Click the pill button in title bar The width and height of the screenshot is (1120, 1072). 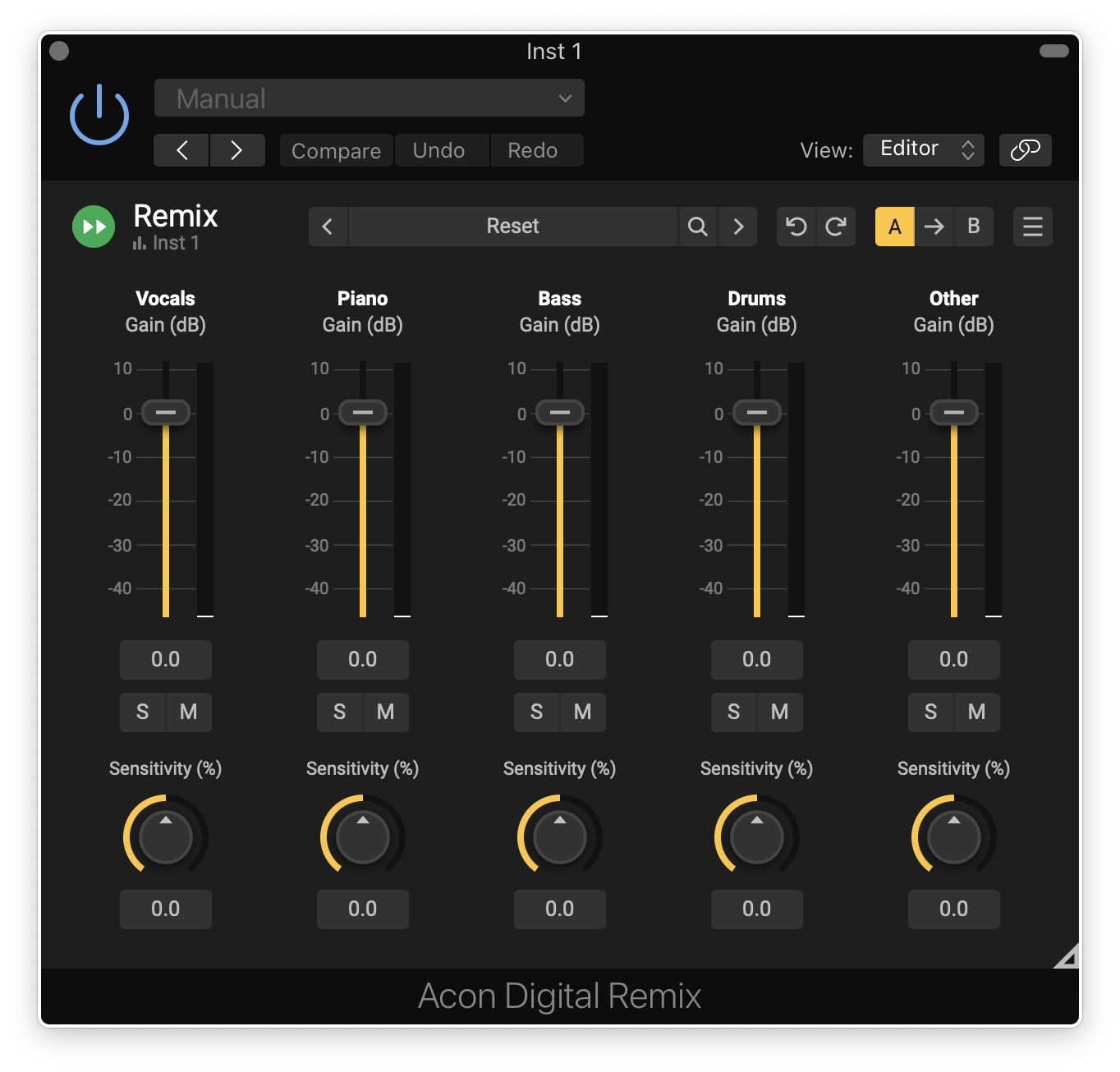coord(1054,51)
